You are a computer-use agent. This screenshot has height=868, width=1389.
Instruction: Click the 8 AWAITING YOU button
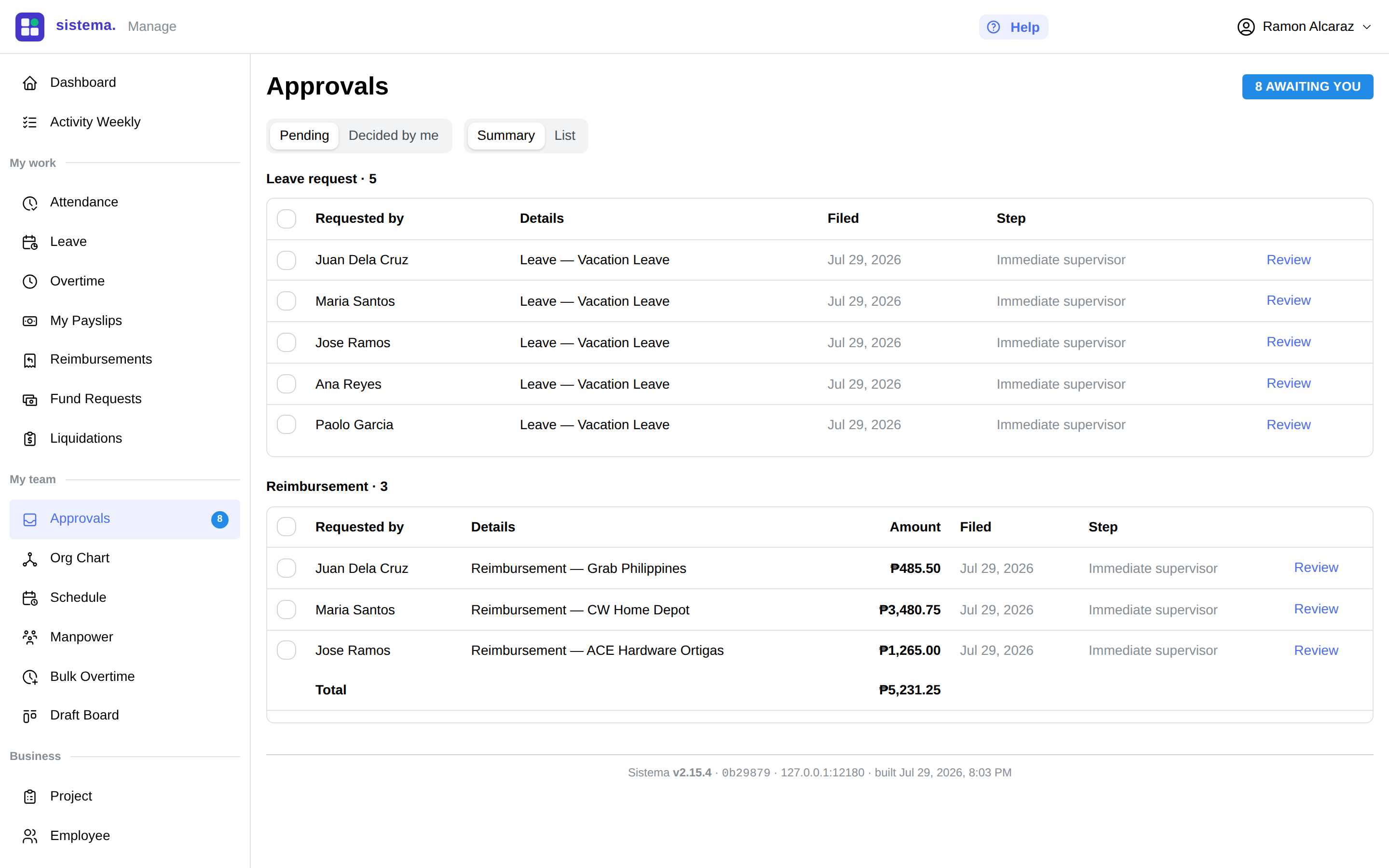pyautogui.click(x=1307, y=87)
